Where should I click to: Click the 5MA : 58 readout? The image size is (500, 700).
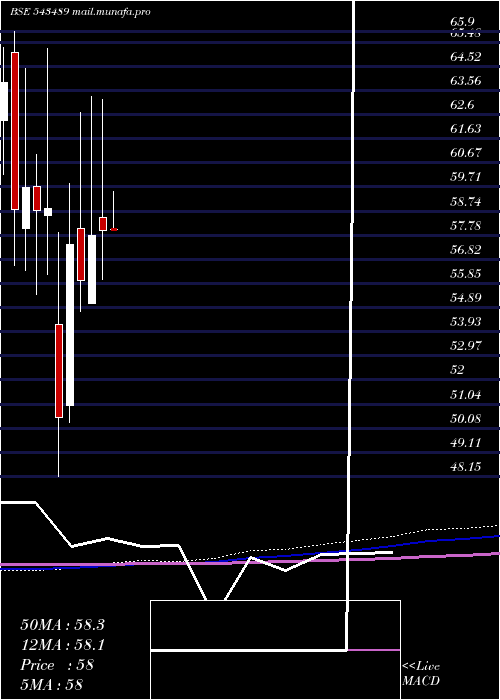tap(52, 685)
